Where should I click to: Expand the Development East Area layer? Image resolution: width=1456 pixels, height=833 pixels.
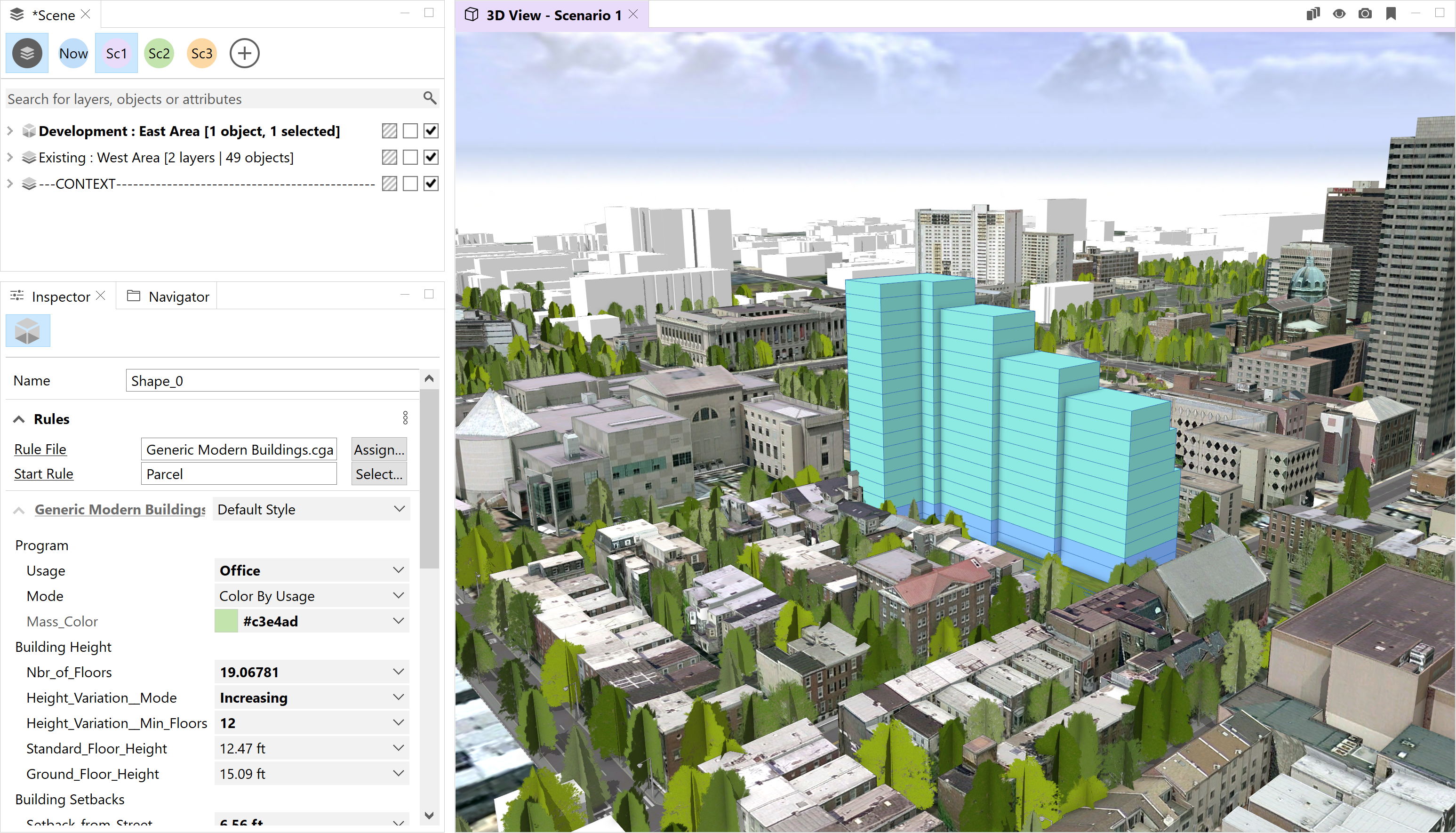10,131
